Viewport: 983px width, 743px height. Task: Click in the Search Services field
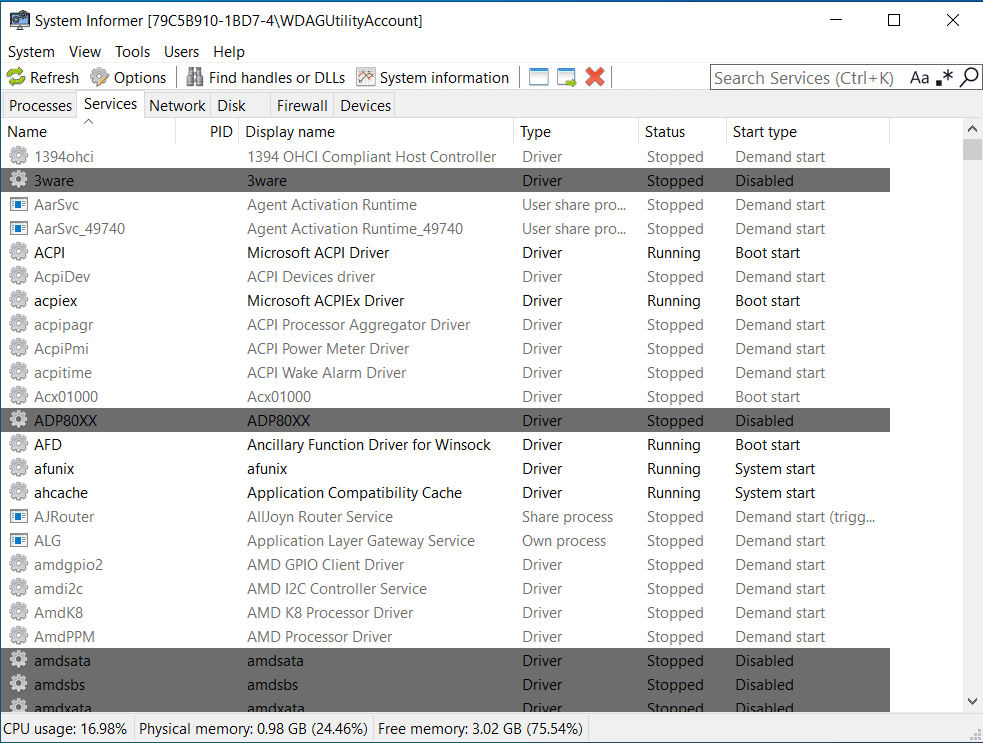point(803,77)
